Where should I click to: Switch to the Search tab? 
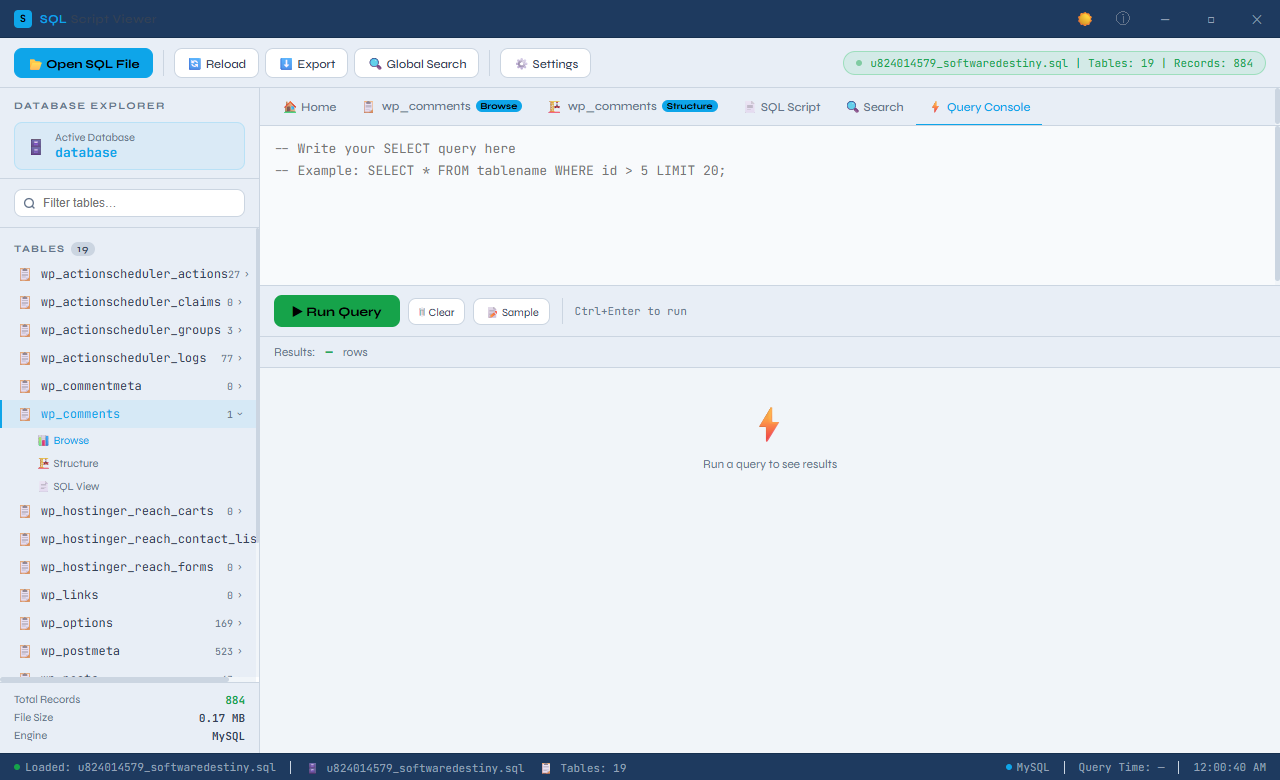coord(875,107)
